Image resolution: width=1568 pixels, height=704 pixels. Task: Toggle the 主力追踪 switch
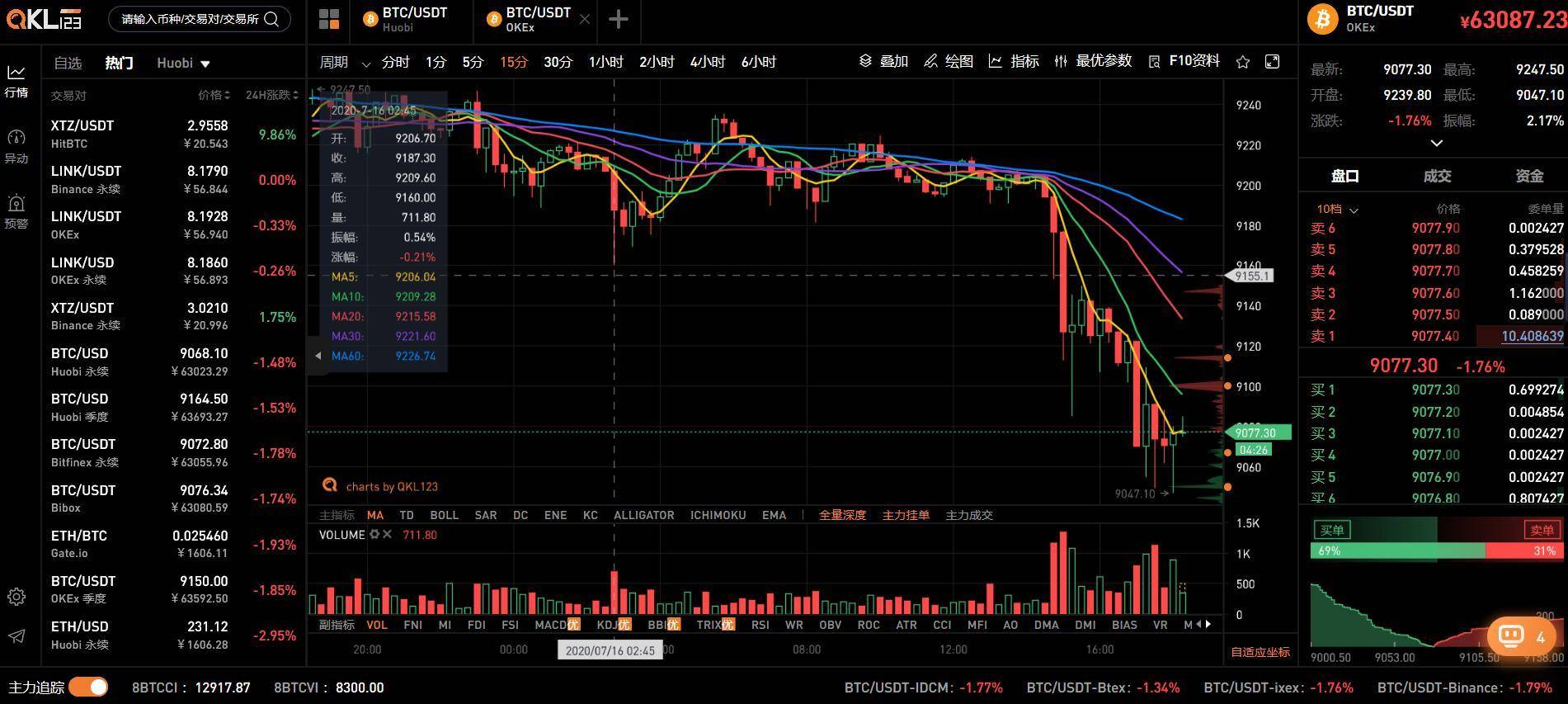point(88,687)
